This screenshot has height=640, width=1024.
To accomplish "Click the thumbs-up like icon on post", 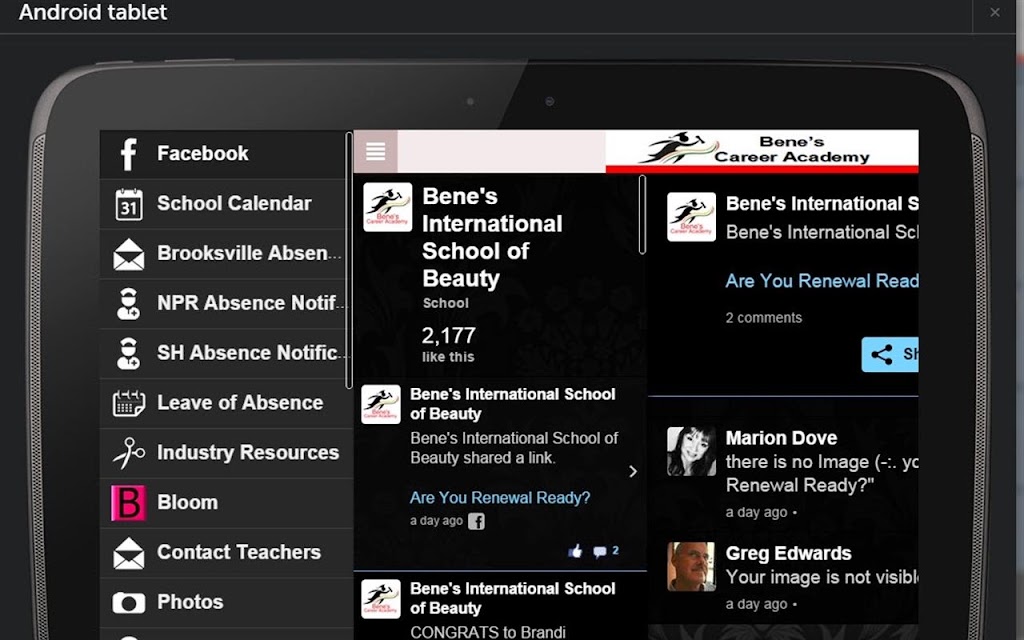I will coord(575,551).
